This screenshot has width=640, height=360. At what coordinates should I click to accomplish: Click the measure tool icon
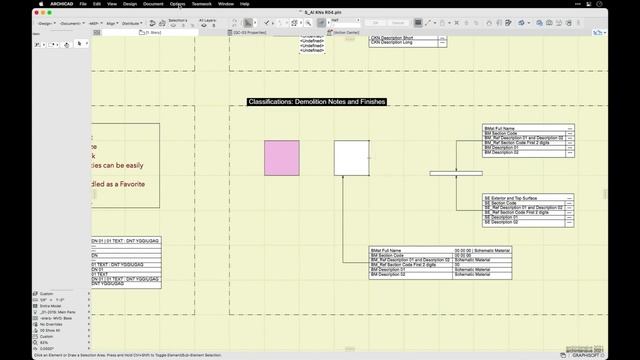tap(427, 23)
